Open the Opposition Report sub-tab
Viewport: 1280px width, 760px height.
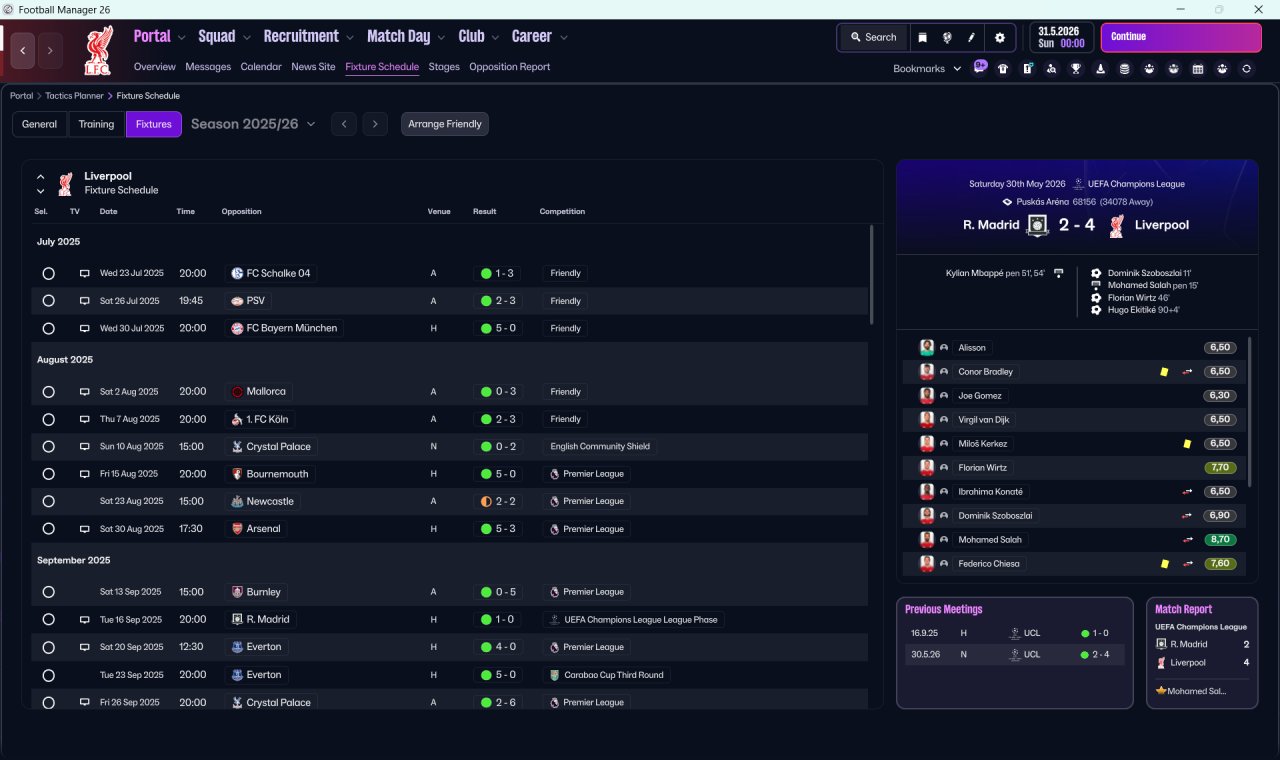(509, 67)
